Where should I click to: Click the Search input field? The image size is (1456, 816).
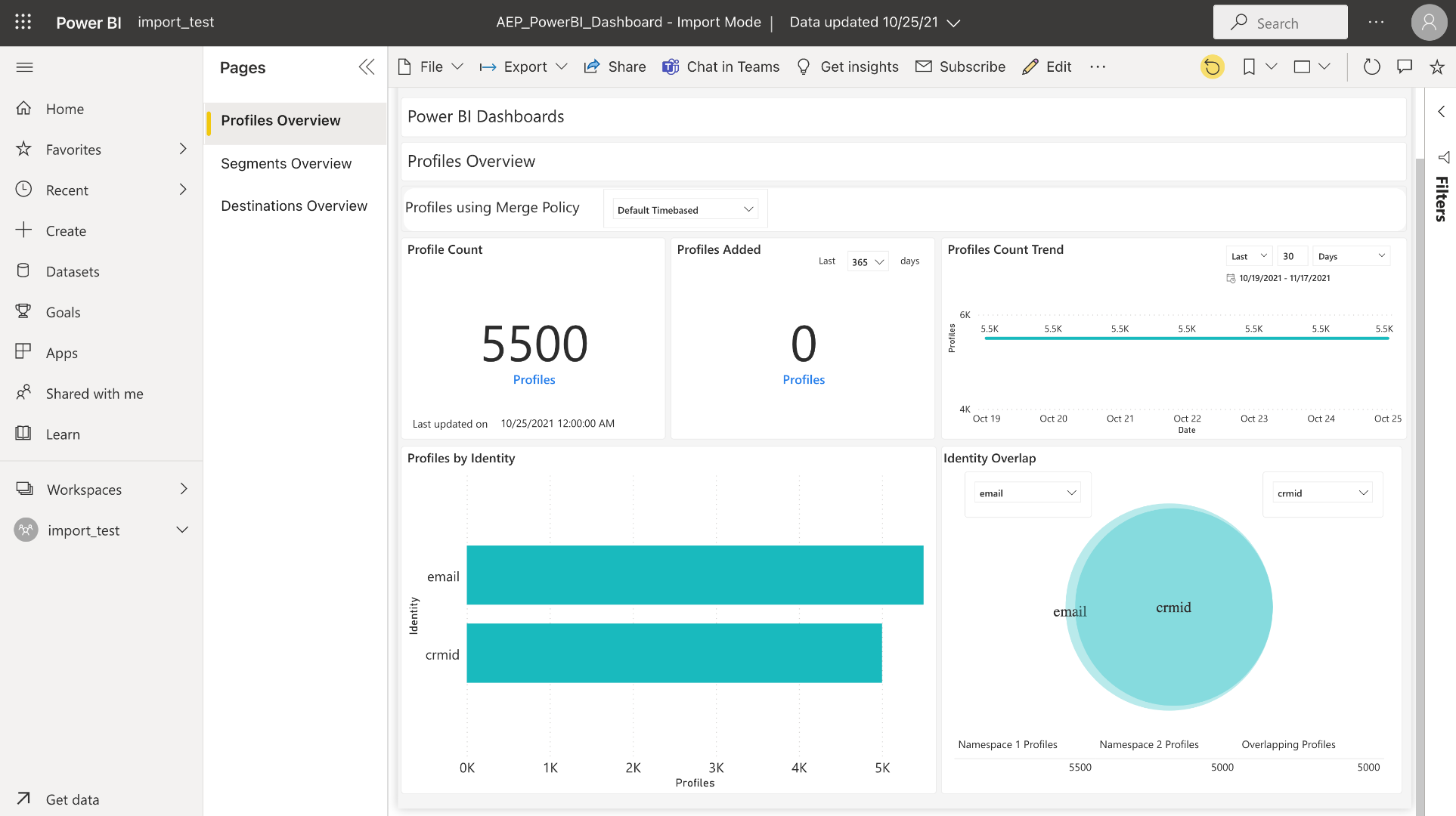pyautogui.click(x=1280, y=23)
